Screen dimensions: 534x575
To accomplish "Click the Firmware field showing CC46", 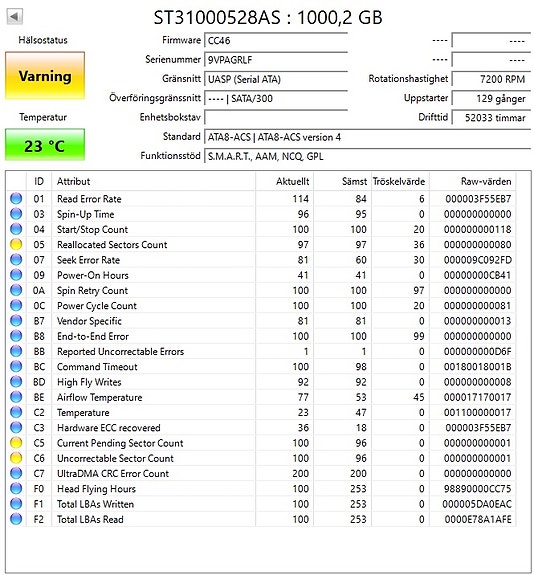I will tap(276, 40).
